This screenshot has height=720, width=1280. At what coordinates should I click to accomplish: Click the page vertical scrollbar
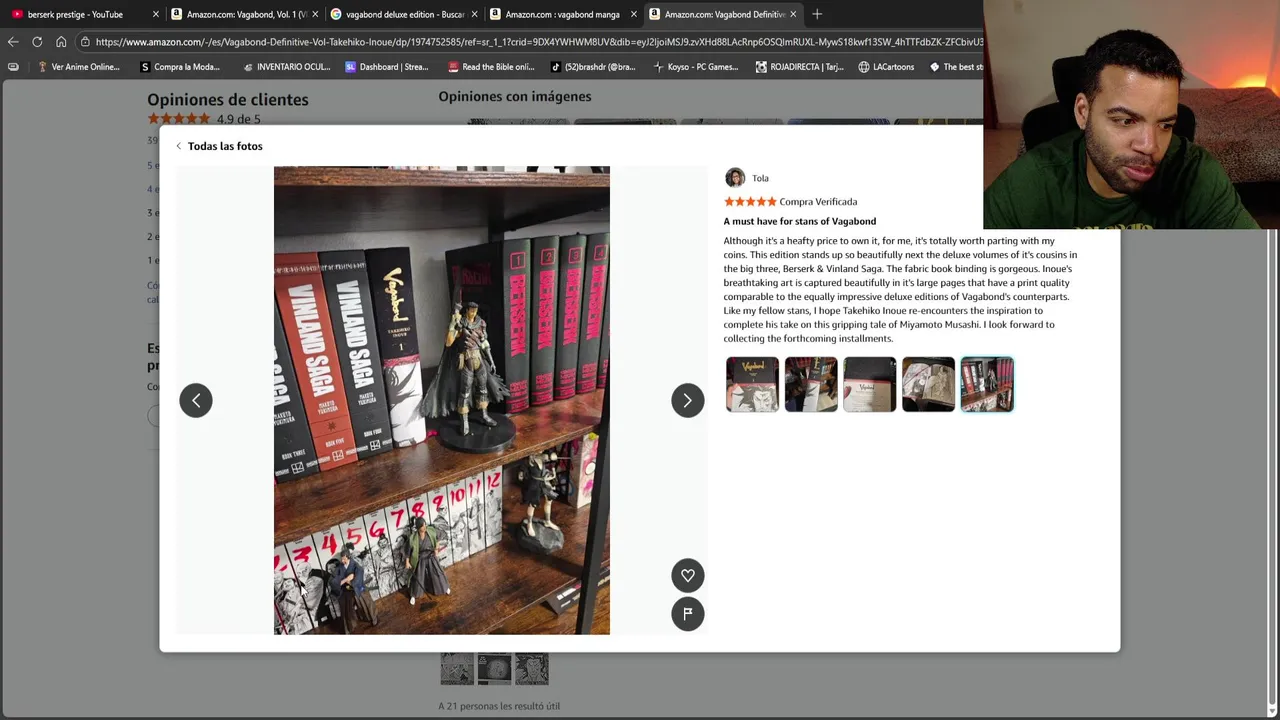point(1272,470)
